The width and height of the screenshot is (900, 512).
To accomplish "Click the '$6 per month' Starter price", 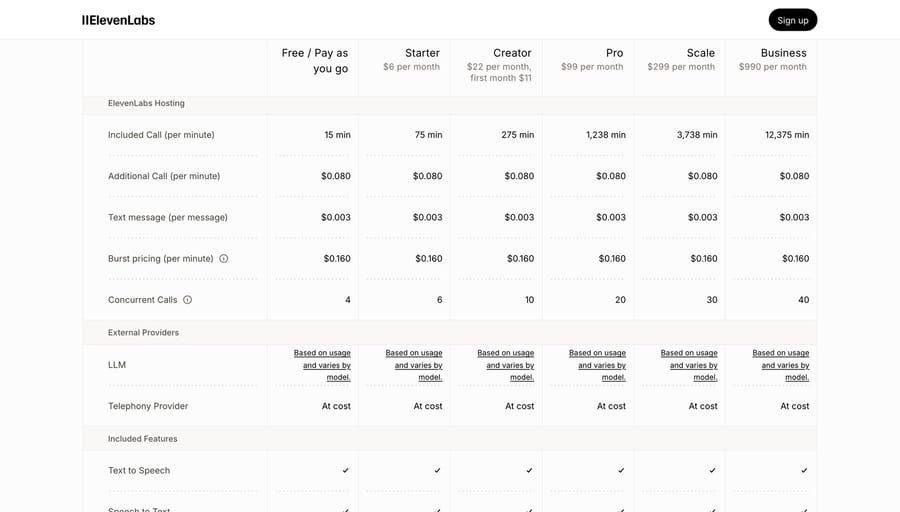I will click(412, 67).
